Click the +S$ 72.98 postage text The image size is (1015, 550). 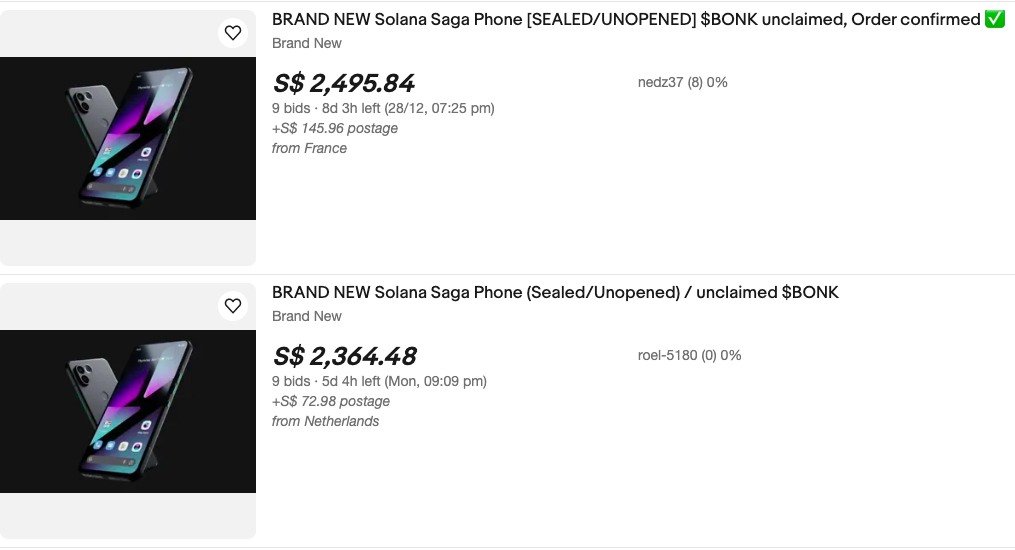coord(331,401)
